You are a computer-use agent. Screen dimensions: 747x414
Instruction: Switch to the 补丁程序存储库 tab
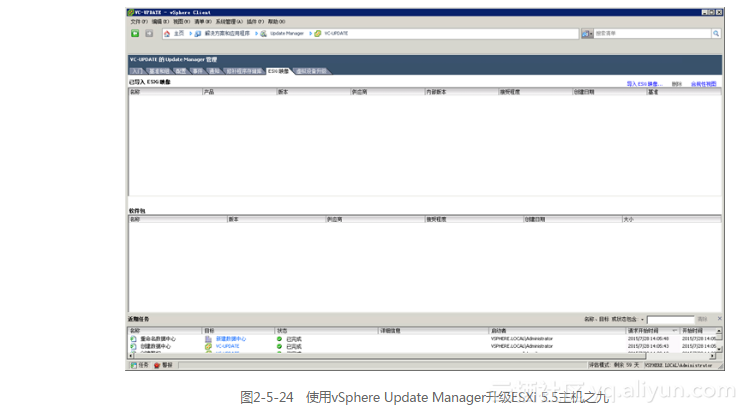(x=244, y=71)
